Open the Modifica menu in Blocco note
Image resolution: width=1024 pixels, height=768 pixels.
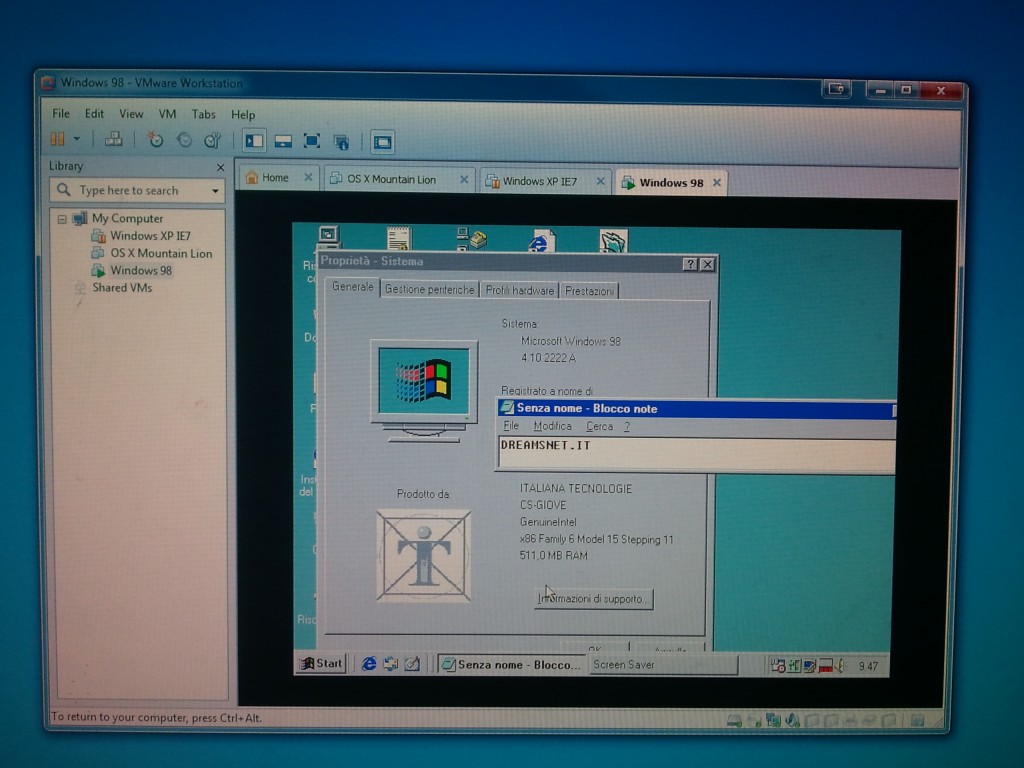(552, 426)
